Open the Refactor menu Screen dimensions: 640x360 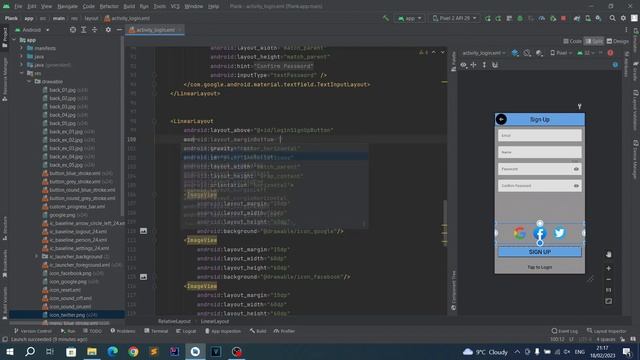pyautogui.click(x=109, y=7)
